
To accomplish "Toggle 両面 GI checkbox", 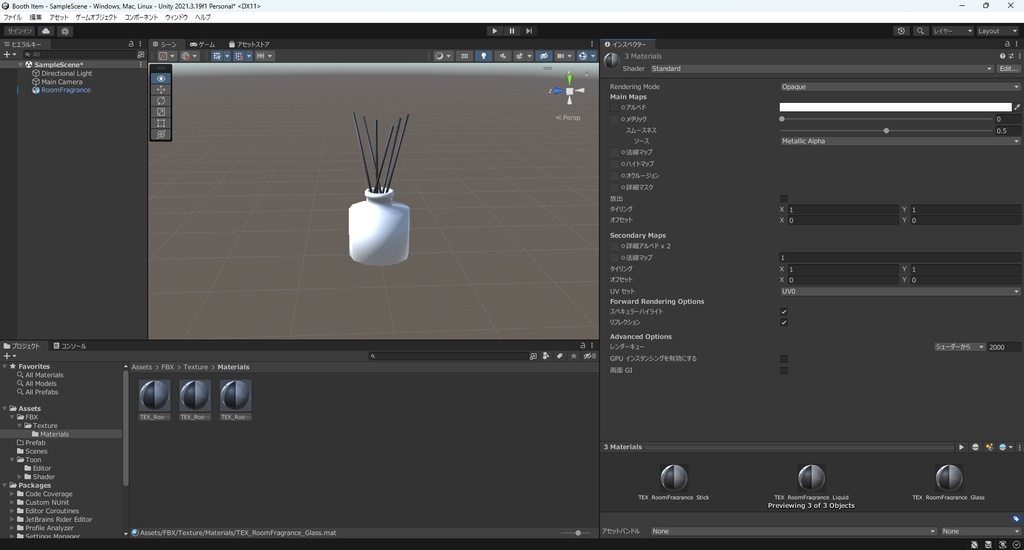I will (x=784, y=370).
